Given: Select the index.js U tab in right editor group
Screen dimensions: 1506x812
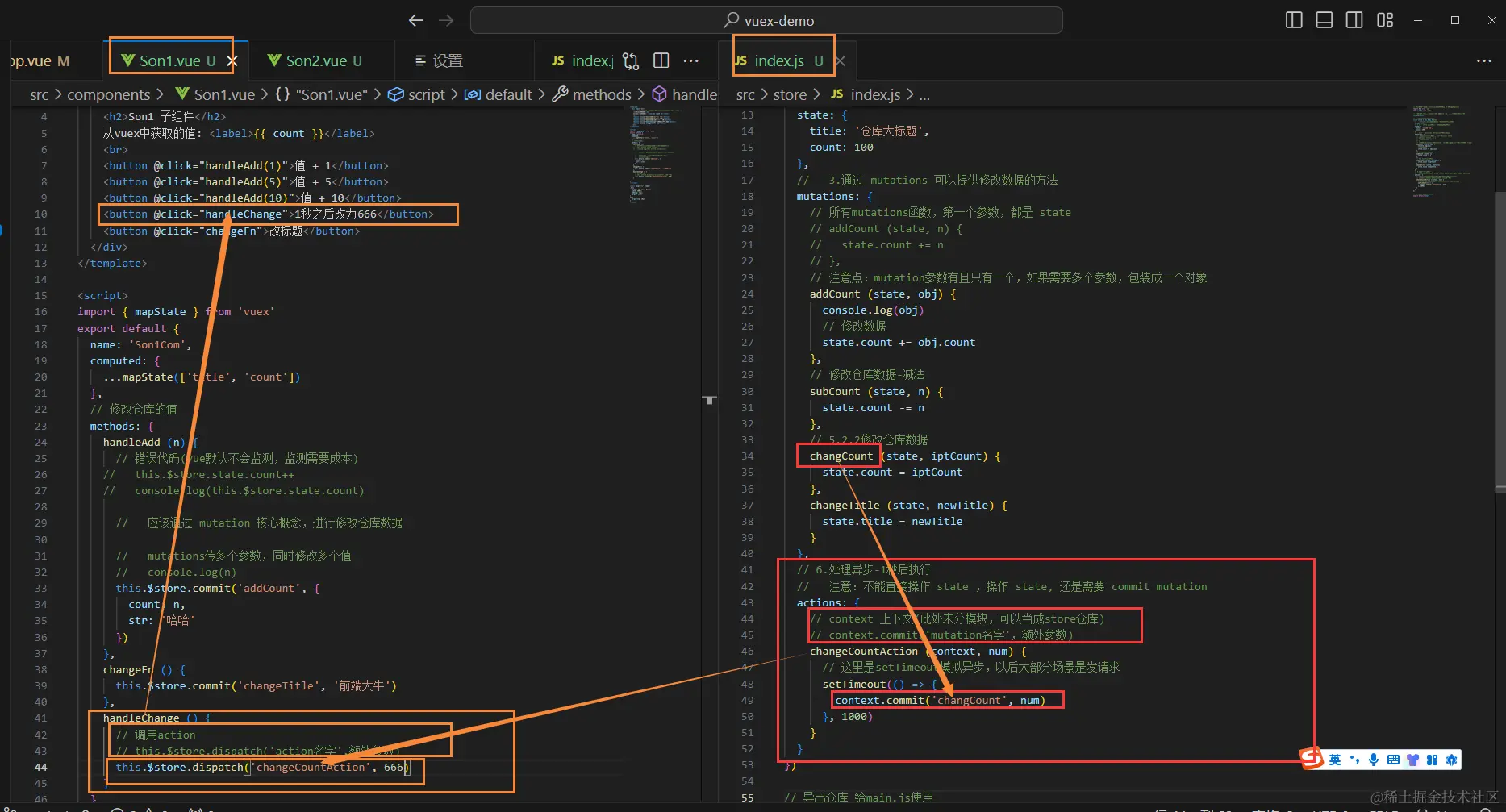Looking at the screenshot, I should (779, 60).
